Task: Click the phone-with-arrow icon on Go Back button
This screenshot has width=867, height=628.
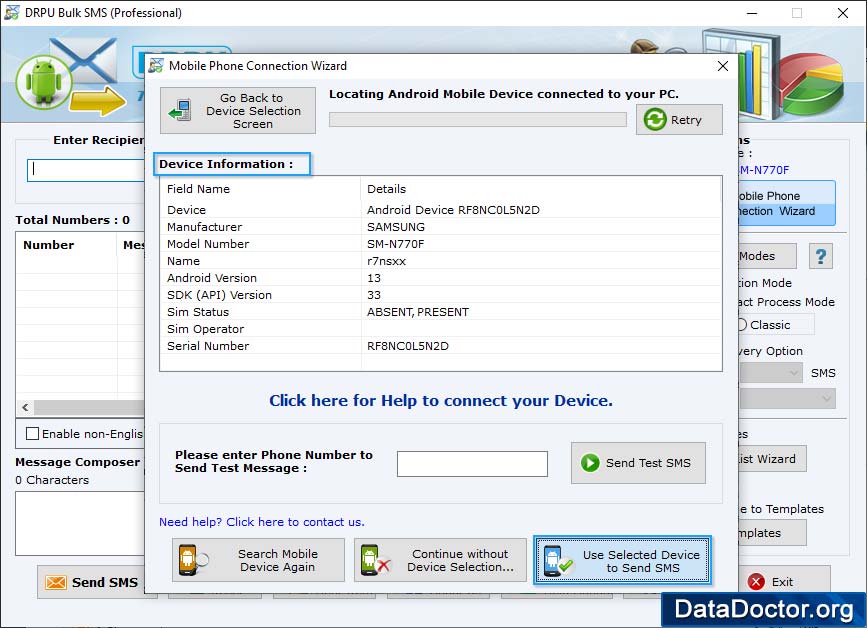Action: tap(181, 110)
